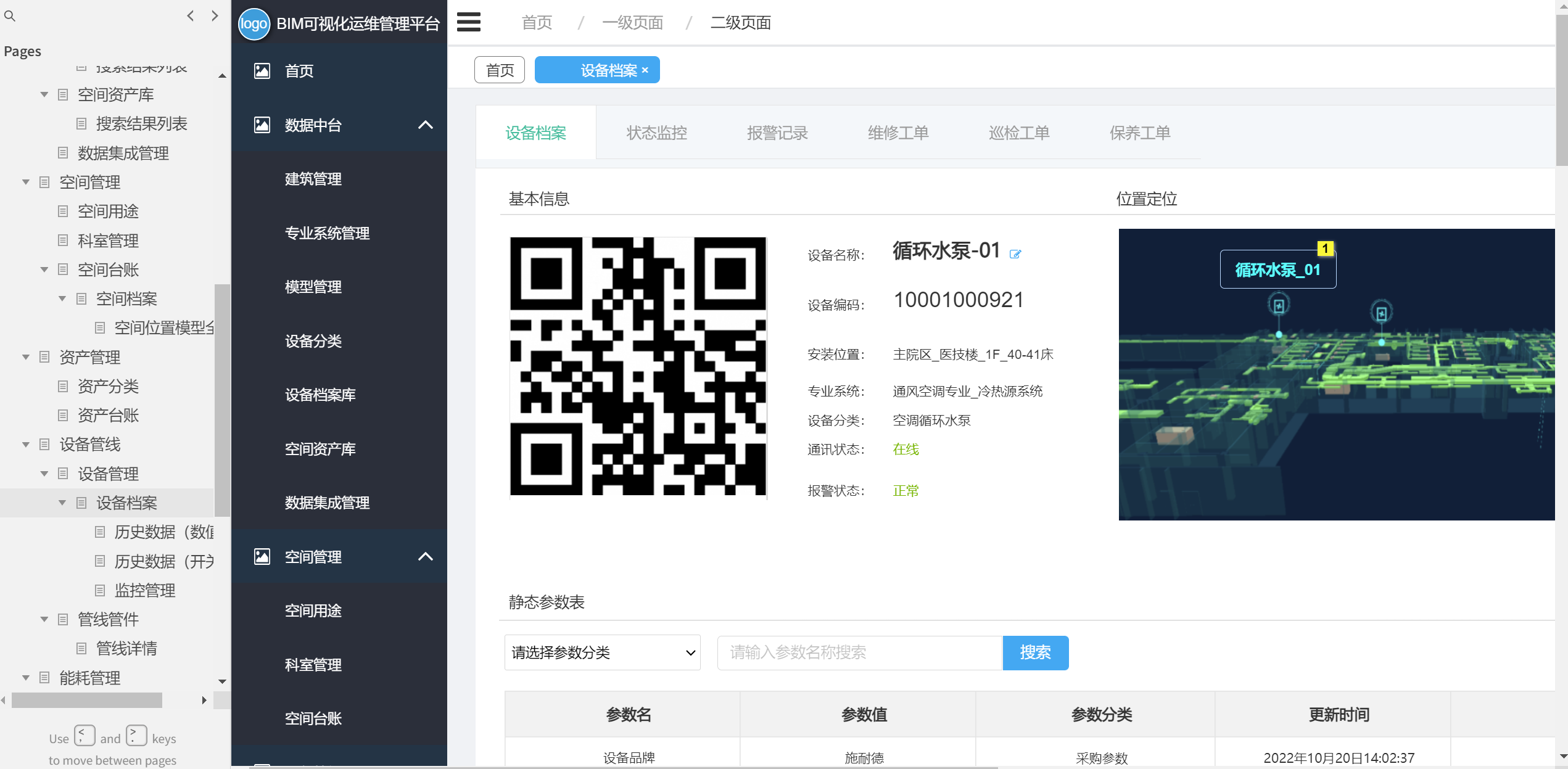Click the round logo icon
This screenshot has width=1568, height=769.
tap(254, 24)
